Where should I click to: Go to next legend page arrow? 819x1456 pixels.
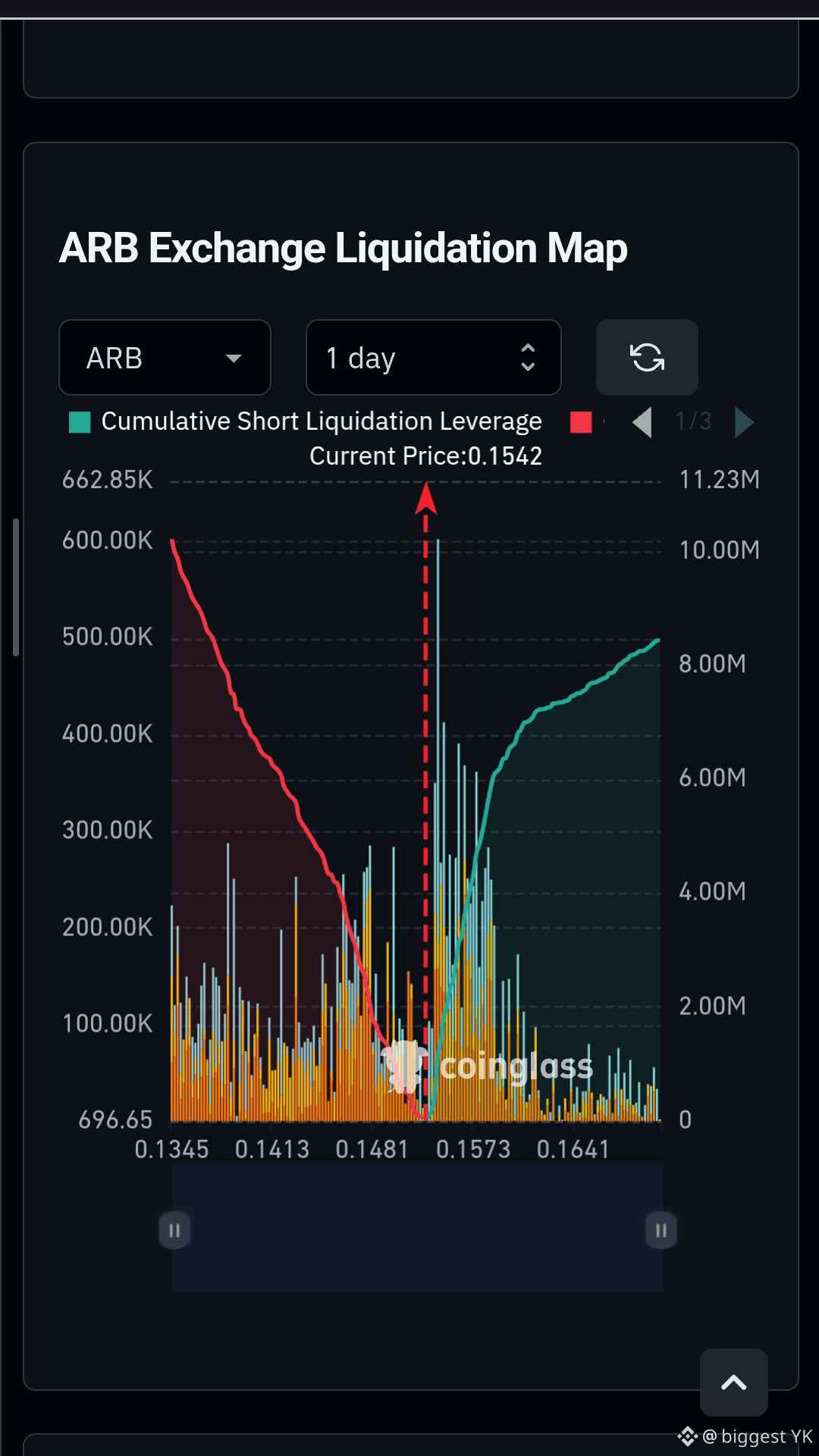[x=744, y=422]
